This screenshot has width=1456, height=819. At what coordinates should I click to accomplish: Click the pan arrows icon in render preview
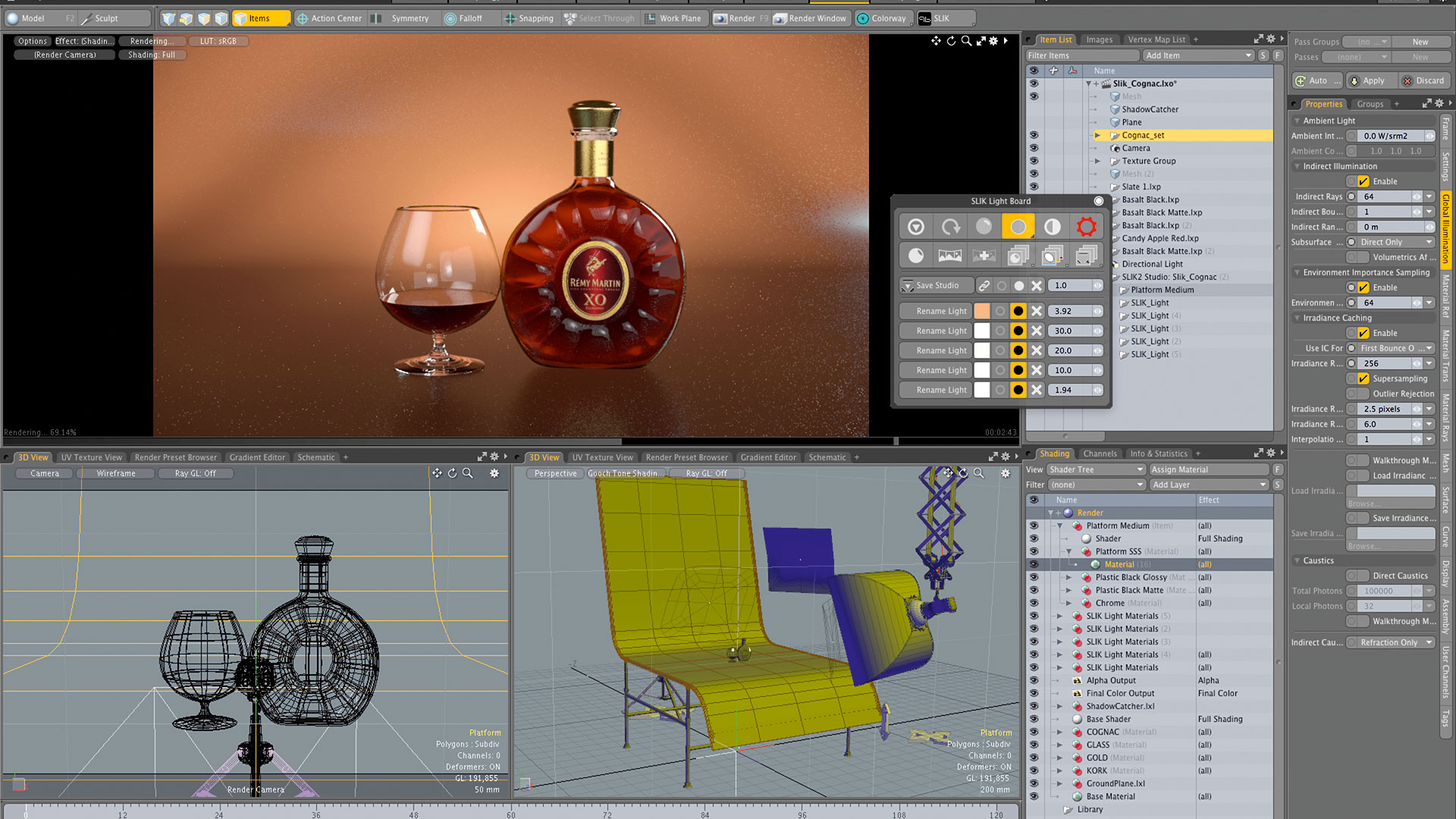936,41
